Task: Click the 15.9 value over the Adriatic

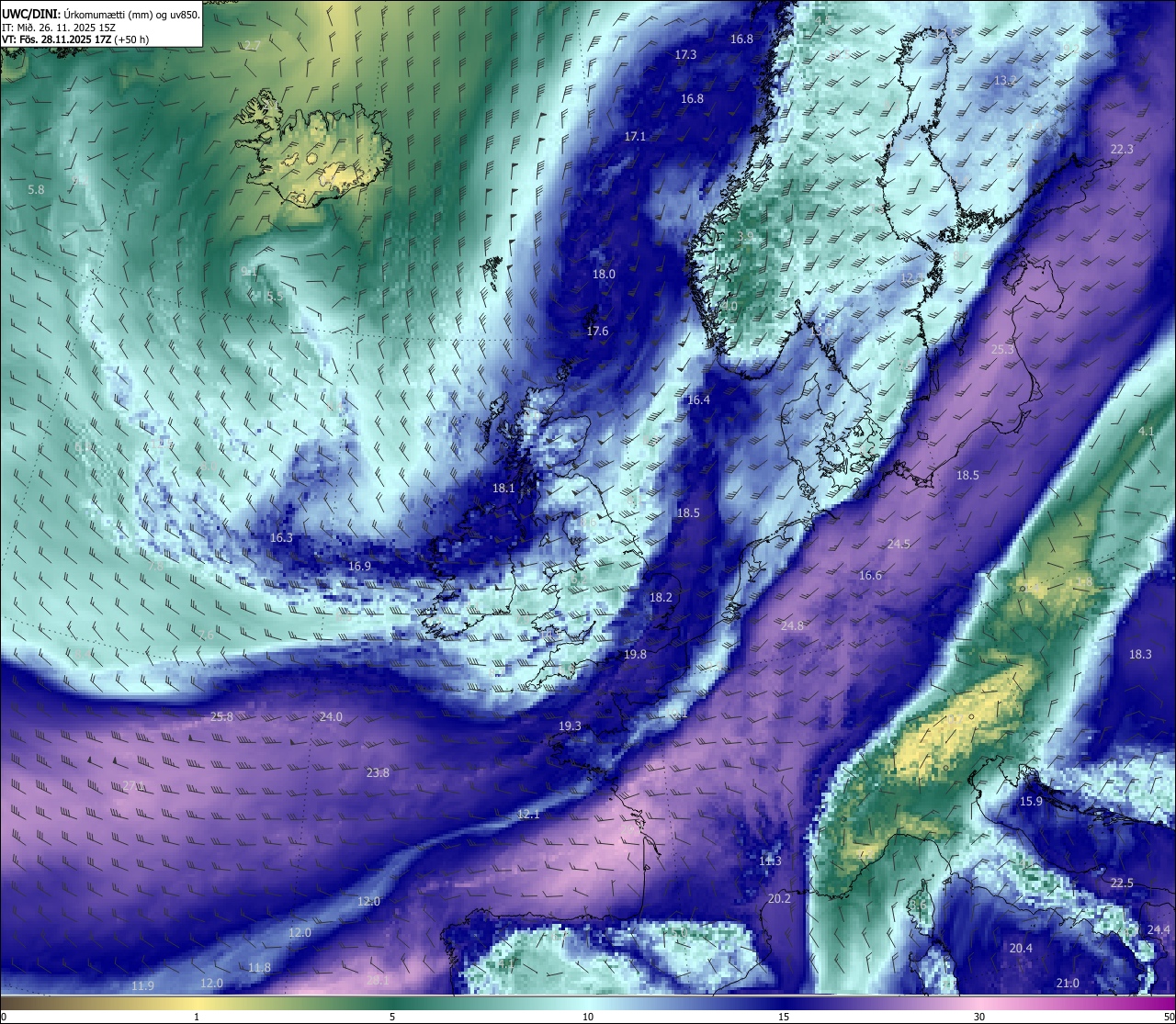Action: 1032,802
